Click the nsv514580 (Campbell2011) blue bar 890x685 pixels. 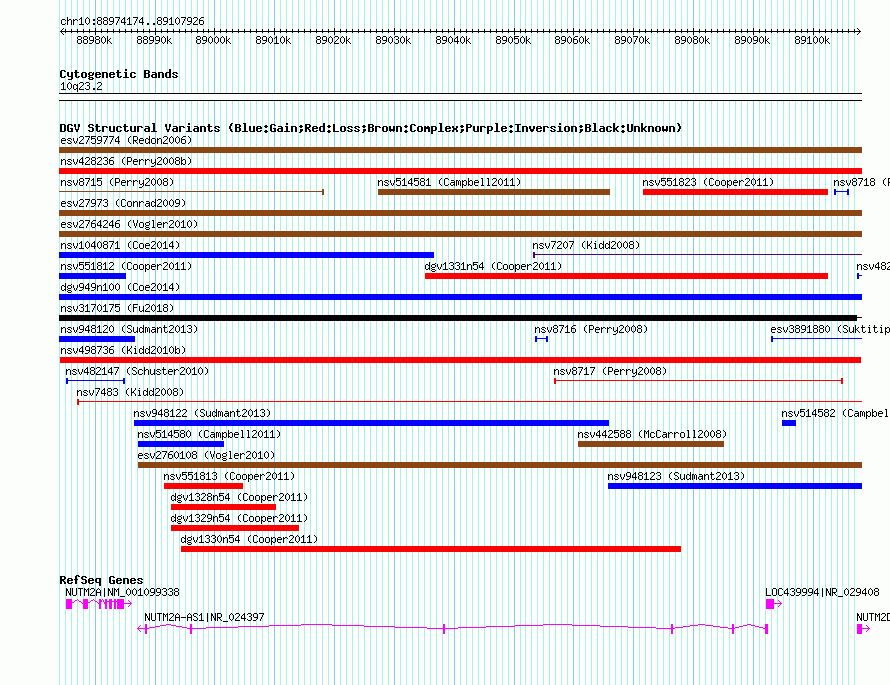[x=181, y=444]
